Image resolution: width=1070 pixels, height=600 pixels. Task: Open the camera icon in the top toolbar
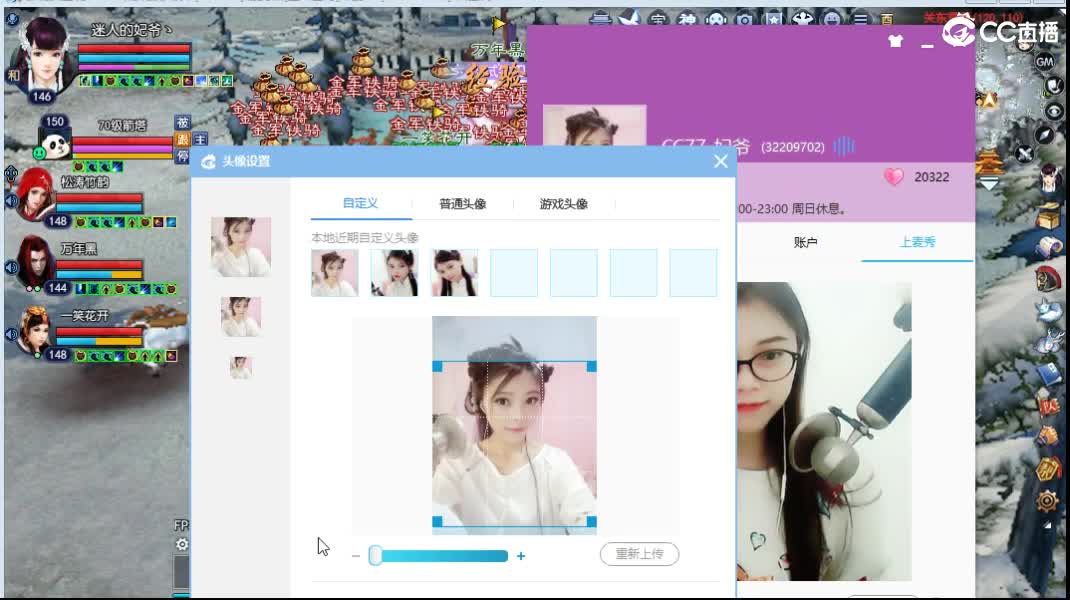click(744, 18)
